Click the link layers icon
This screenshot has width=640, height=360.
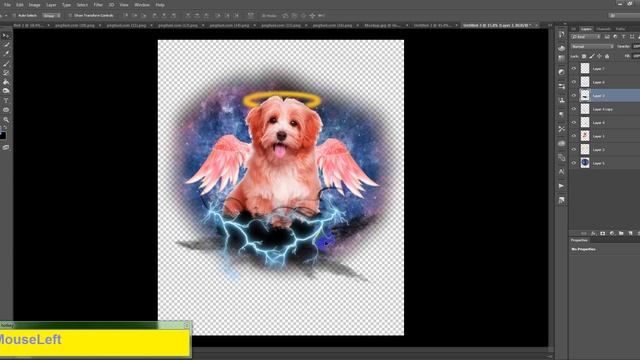(x=584, y=233)
